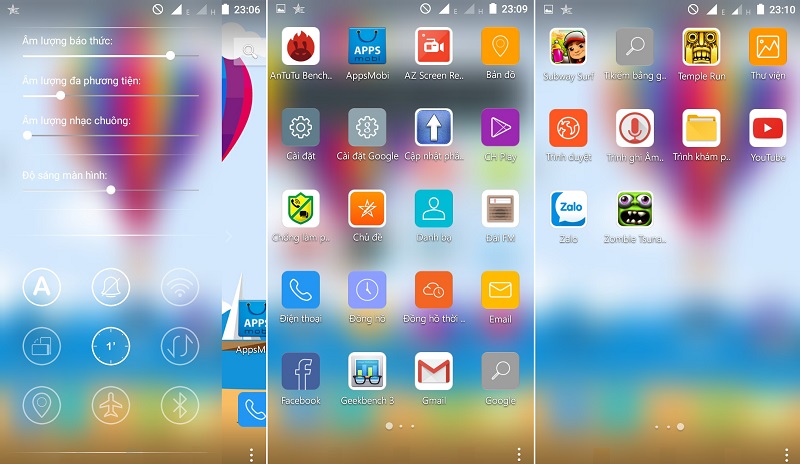Open Danh bạ contacts app
Screen dimensions: 800x464
[x=434, y=208]
